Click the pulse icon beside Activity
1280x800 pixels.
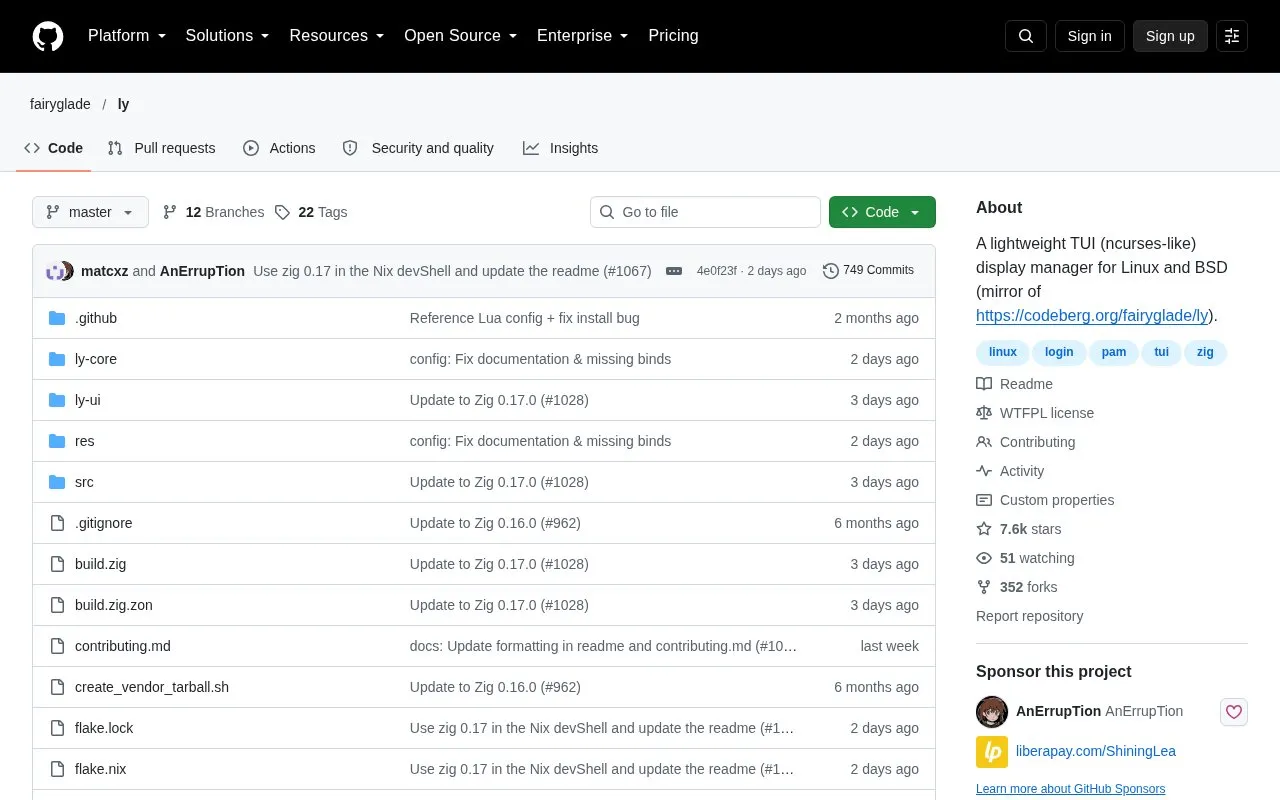pyautogui.click(x=984, y=471)
